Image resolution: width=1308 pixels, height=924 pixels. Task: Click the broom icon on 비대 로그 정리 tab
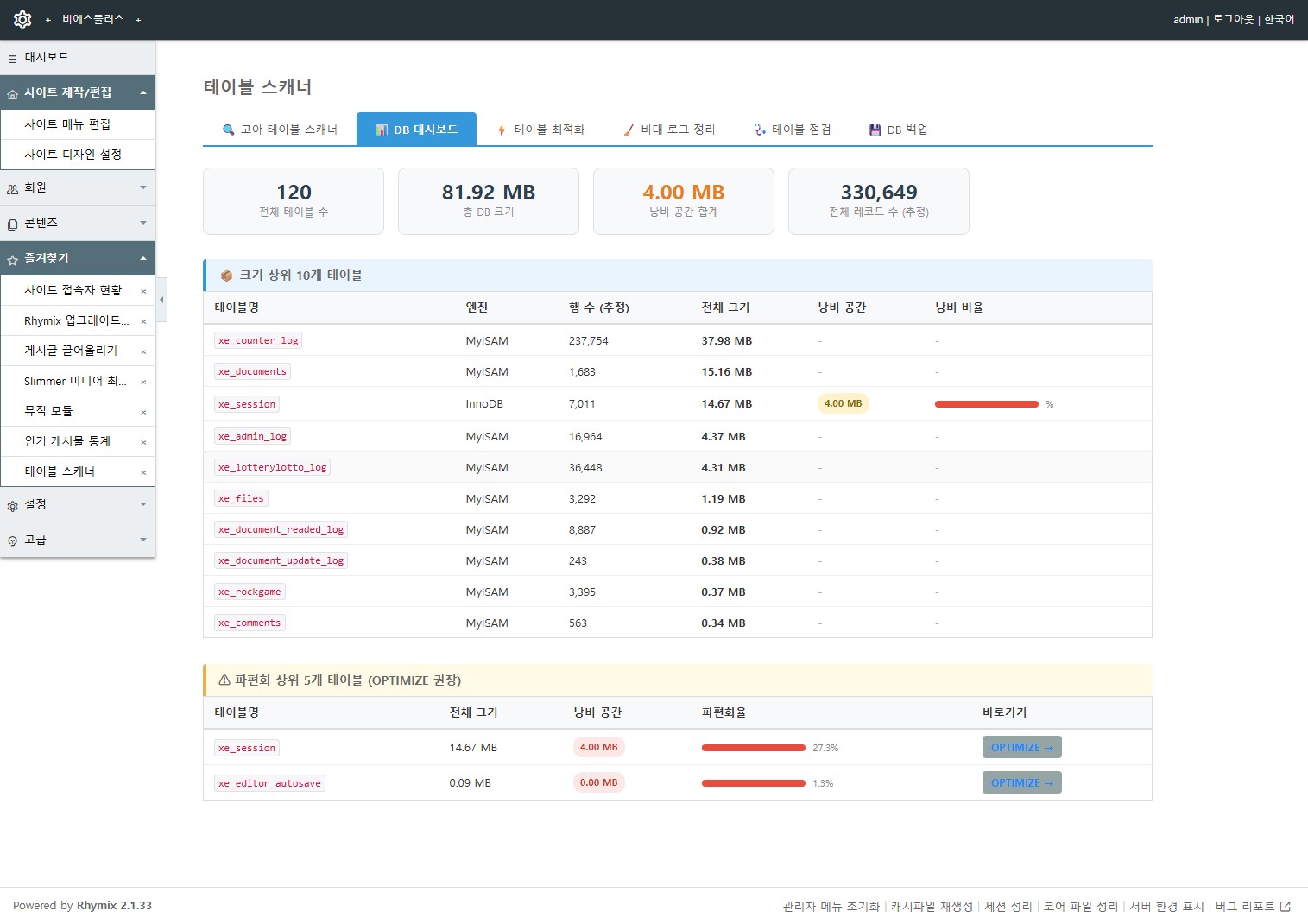[629, 130]
